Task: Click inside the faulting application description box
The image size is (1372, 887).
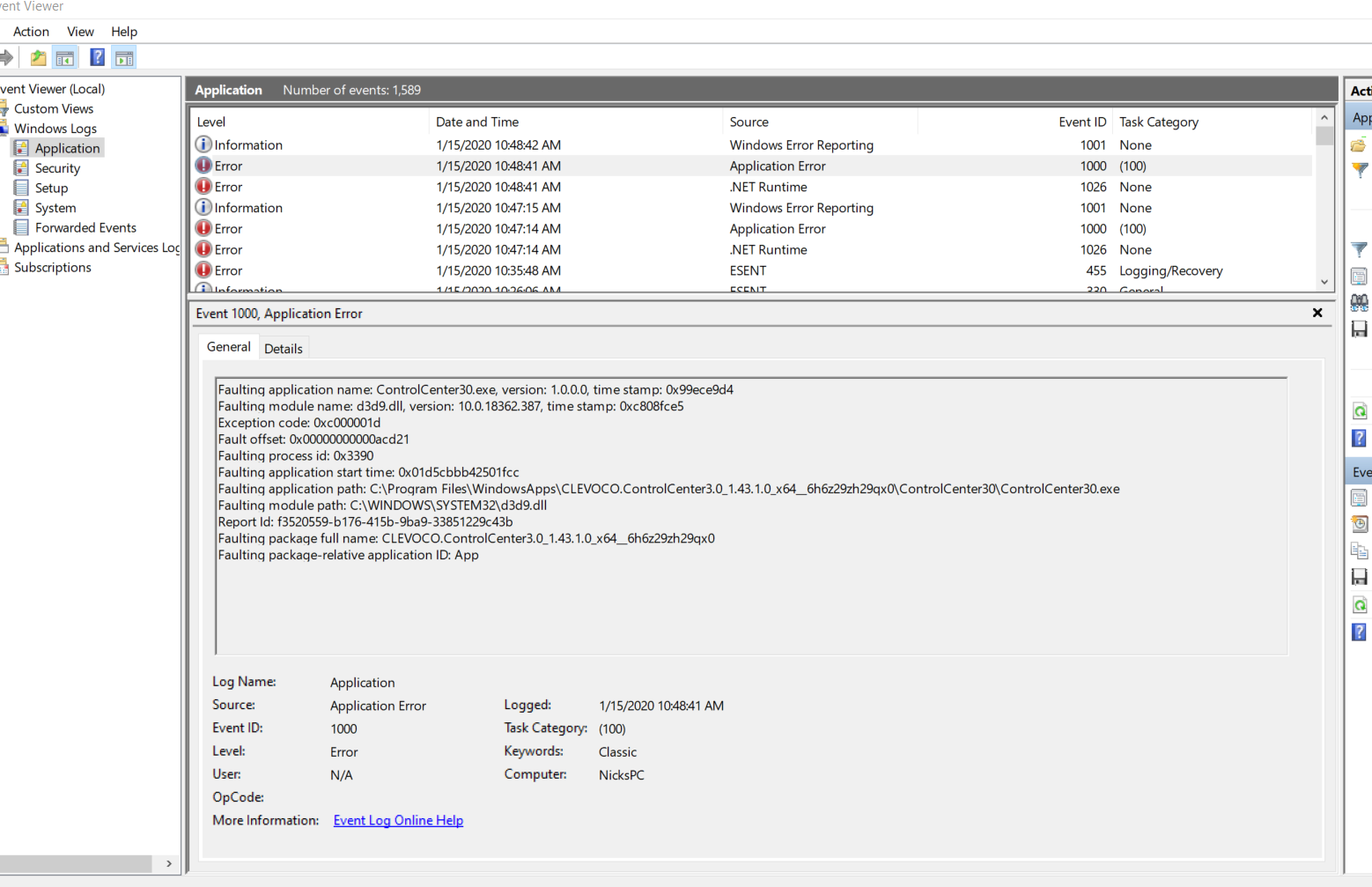Action: (x=751, y=516)
